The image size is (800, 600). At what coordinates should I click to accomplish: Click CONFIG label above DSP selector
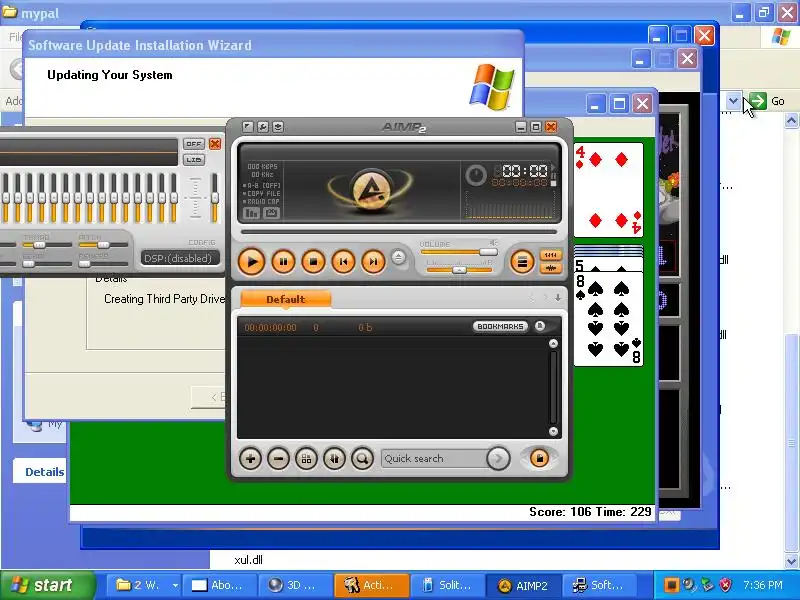click(202, 242)
